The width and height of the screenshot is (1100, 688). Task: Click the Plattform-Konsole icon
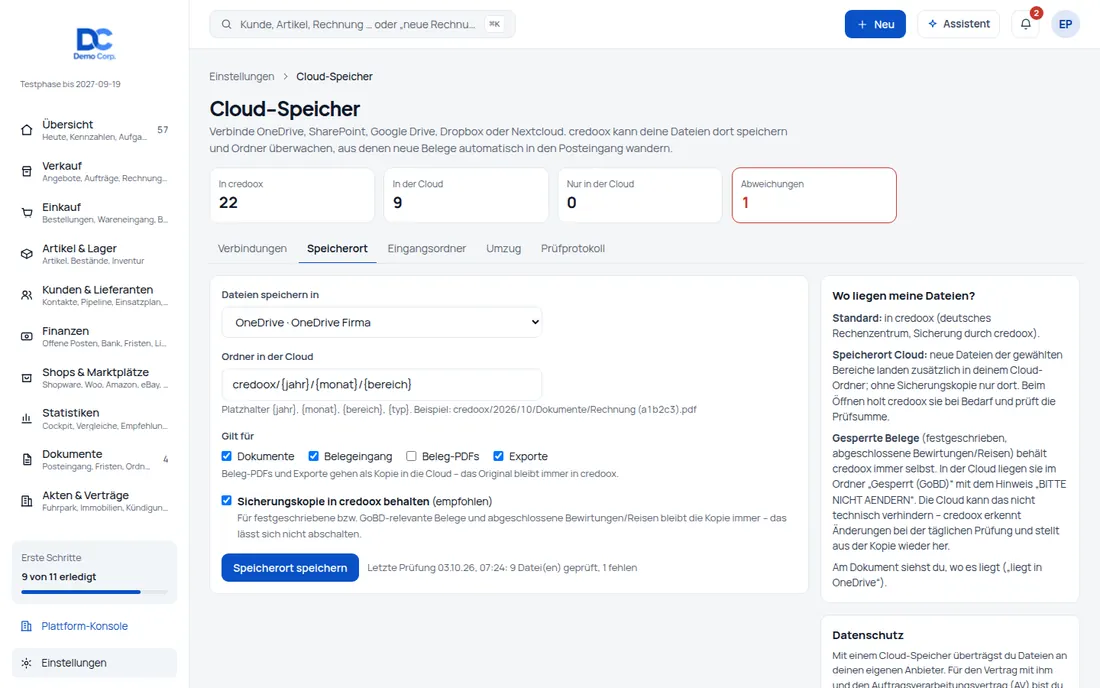tap(27, 626)
